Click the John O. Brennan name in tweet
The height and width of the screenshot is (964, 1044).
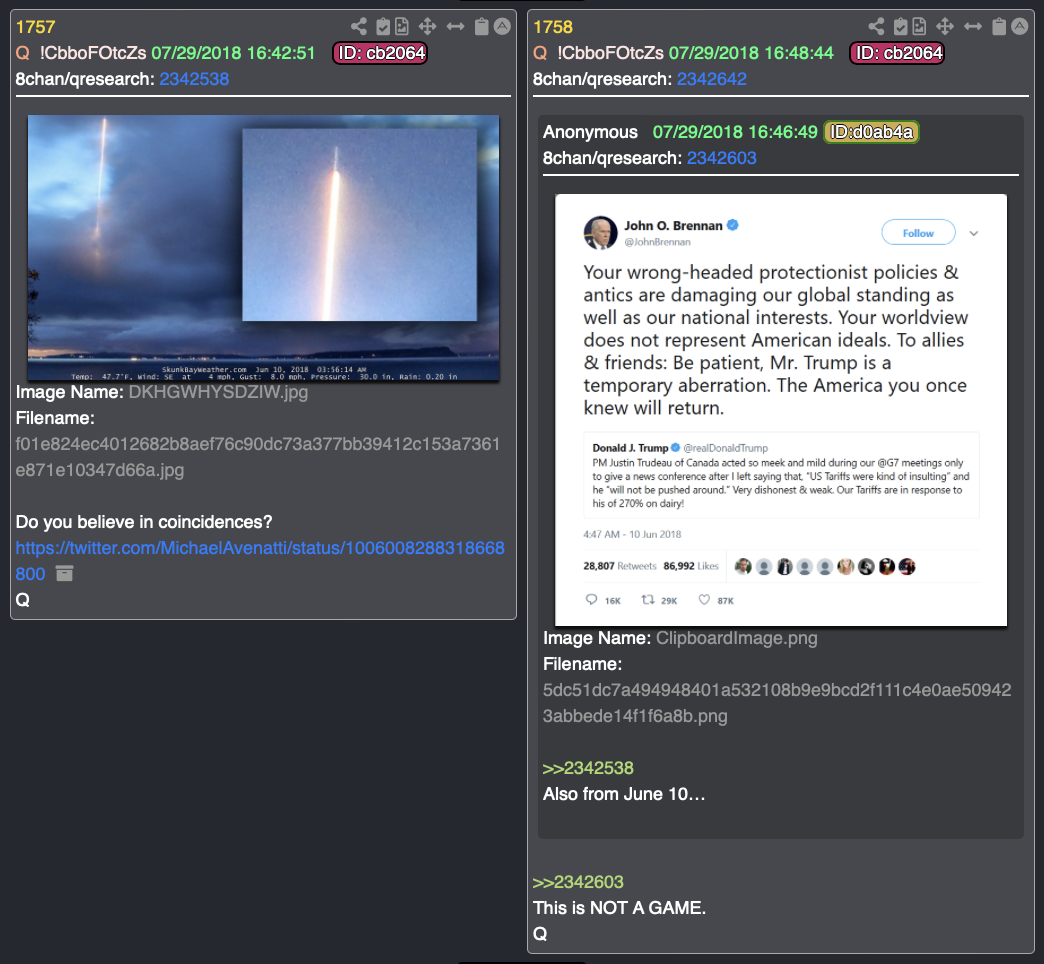coord(673,226)
